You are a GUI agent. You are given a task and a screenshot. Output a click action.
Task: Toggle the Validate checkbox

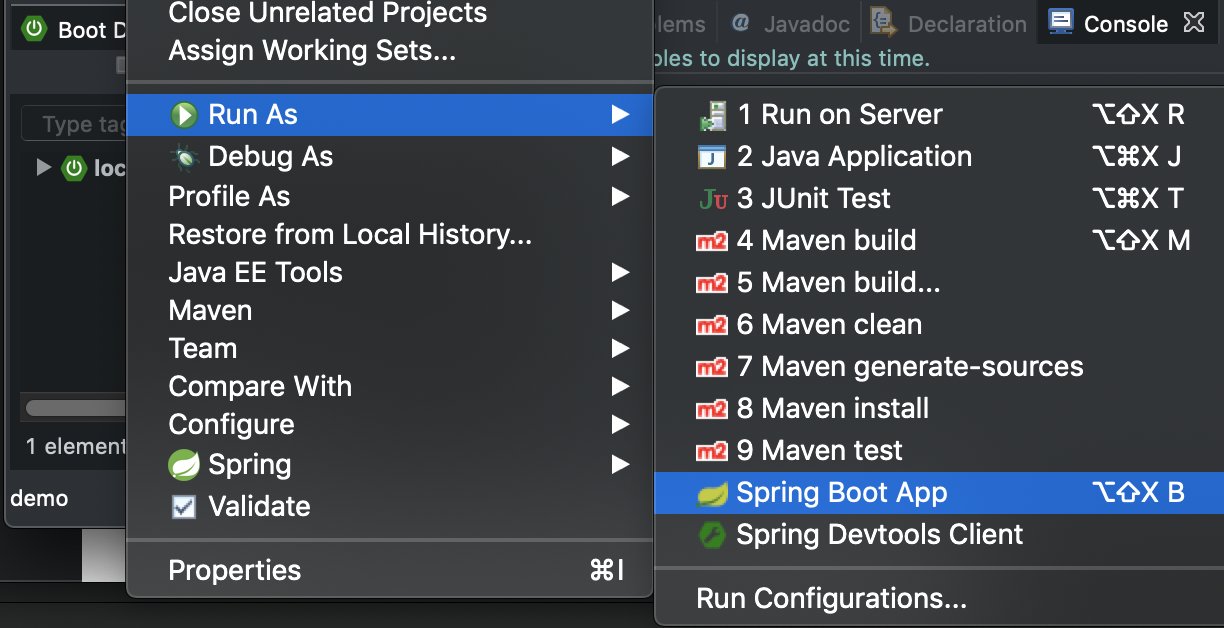pyautogui.click(x=183, y=507)
